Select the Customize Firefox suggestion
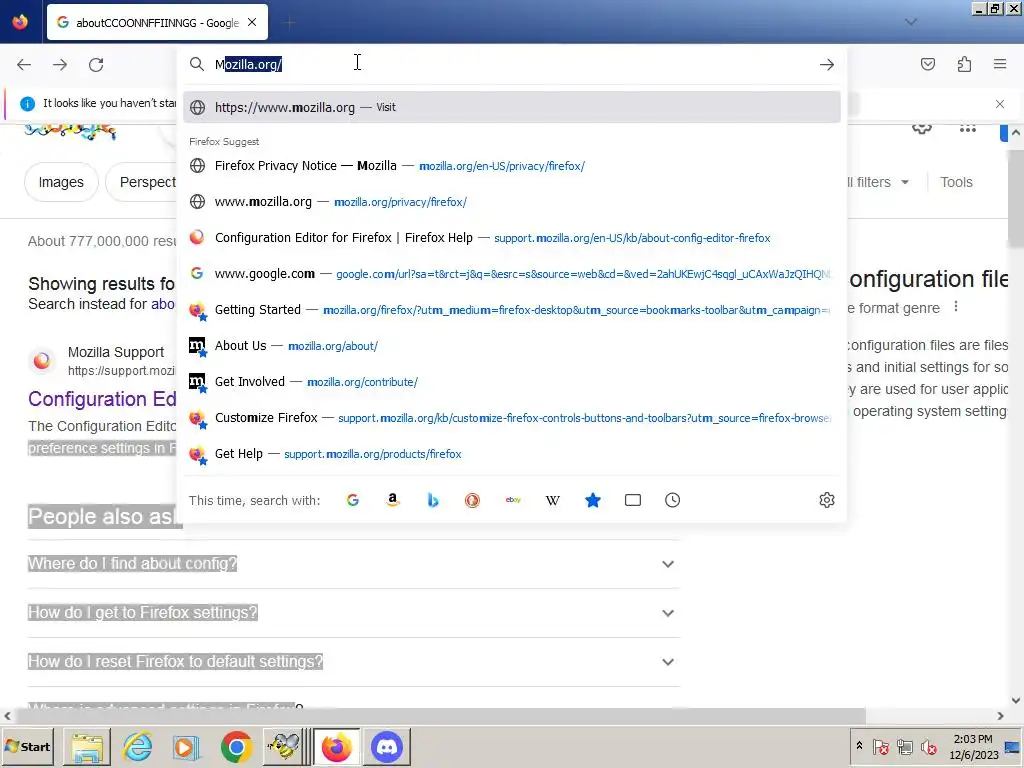This screenshot has width=1024, height=768. point(511,417)
